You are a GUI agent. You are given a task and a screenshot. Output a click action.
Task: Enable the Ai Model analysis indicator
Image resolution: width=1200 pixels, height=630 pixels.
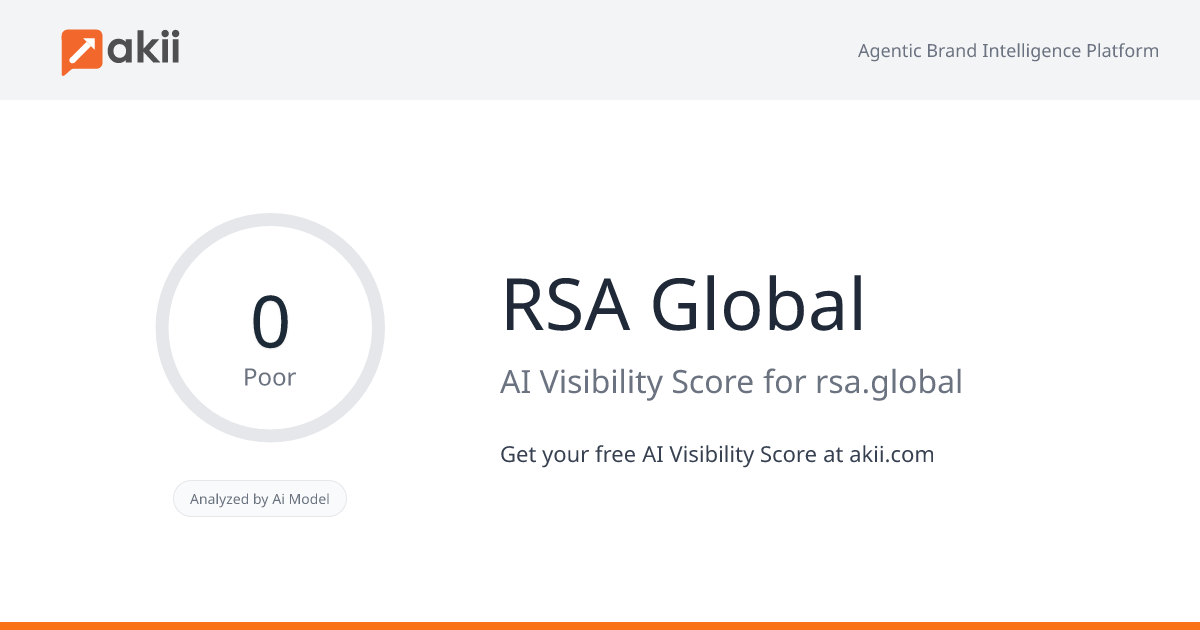260,498
